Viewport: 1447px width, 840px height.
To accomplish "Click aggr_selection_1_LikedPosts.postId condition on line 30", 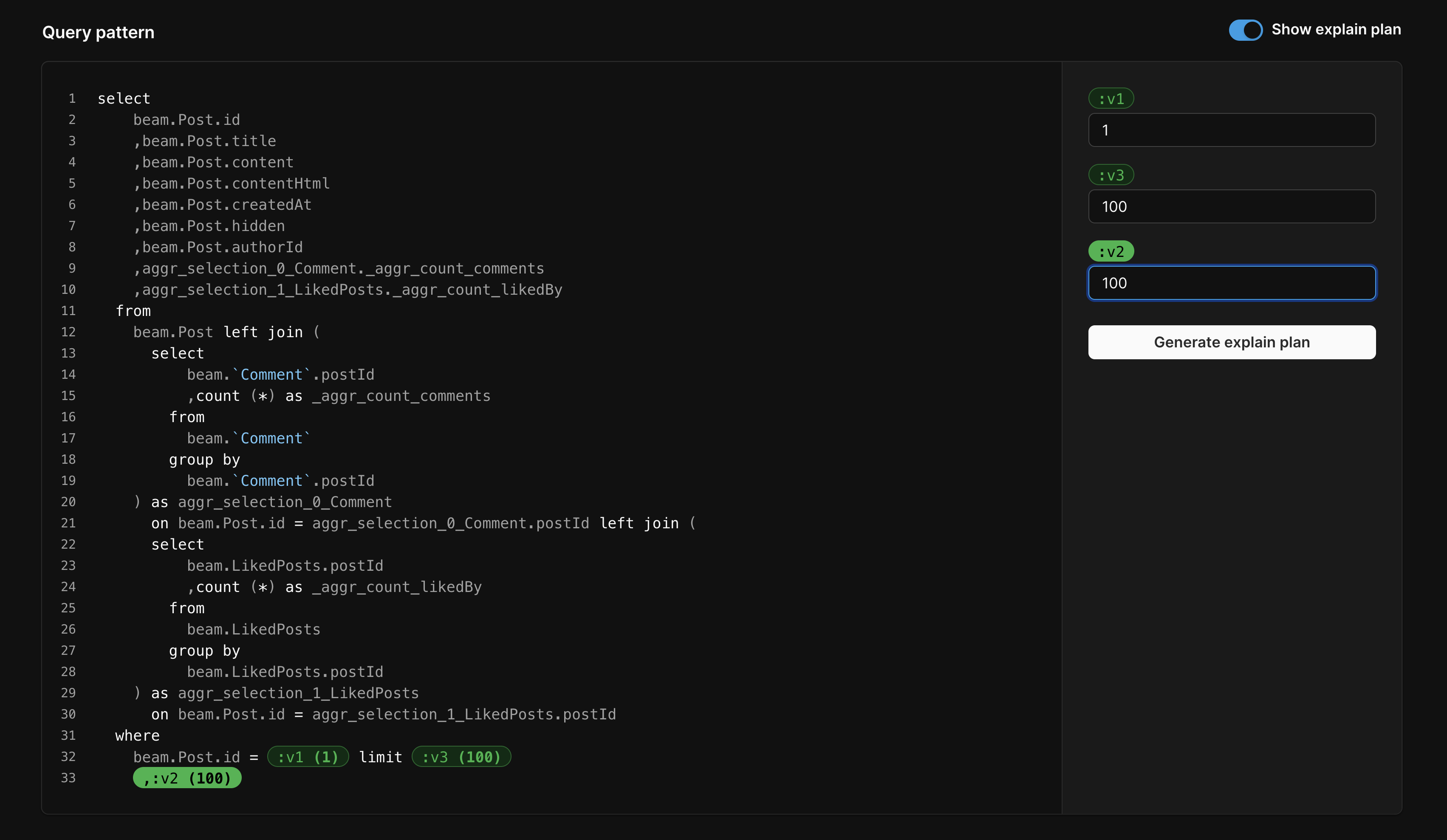I will 464,714.
